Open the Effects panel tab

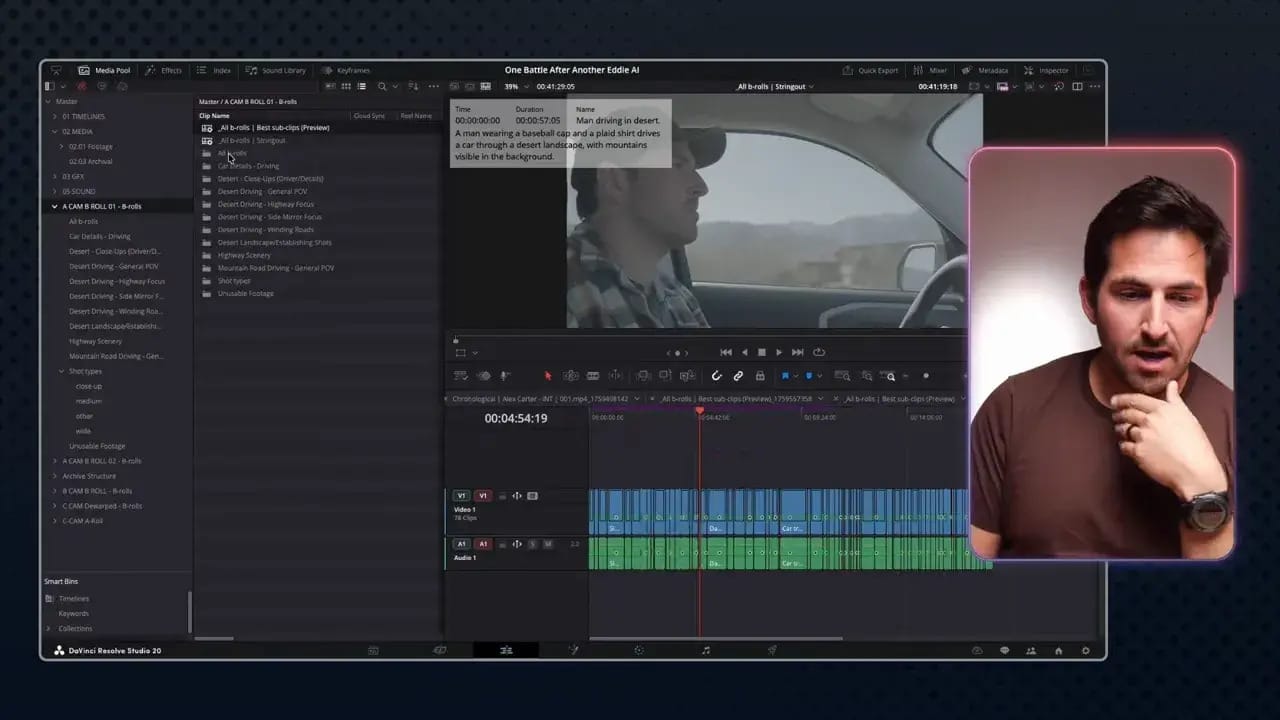point(164,70)
